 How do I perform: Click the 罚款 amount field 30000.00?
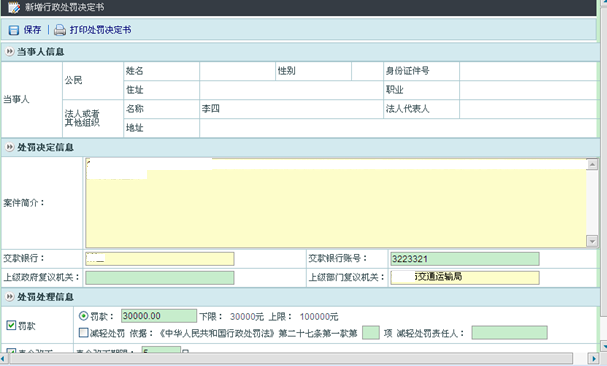point(159,316)
